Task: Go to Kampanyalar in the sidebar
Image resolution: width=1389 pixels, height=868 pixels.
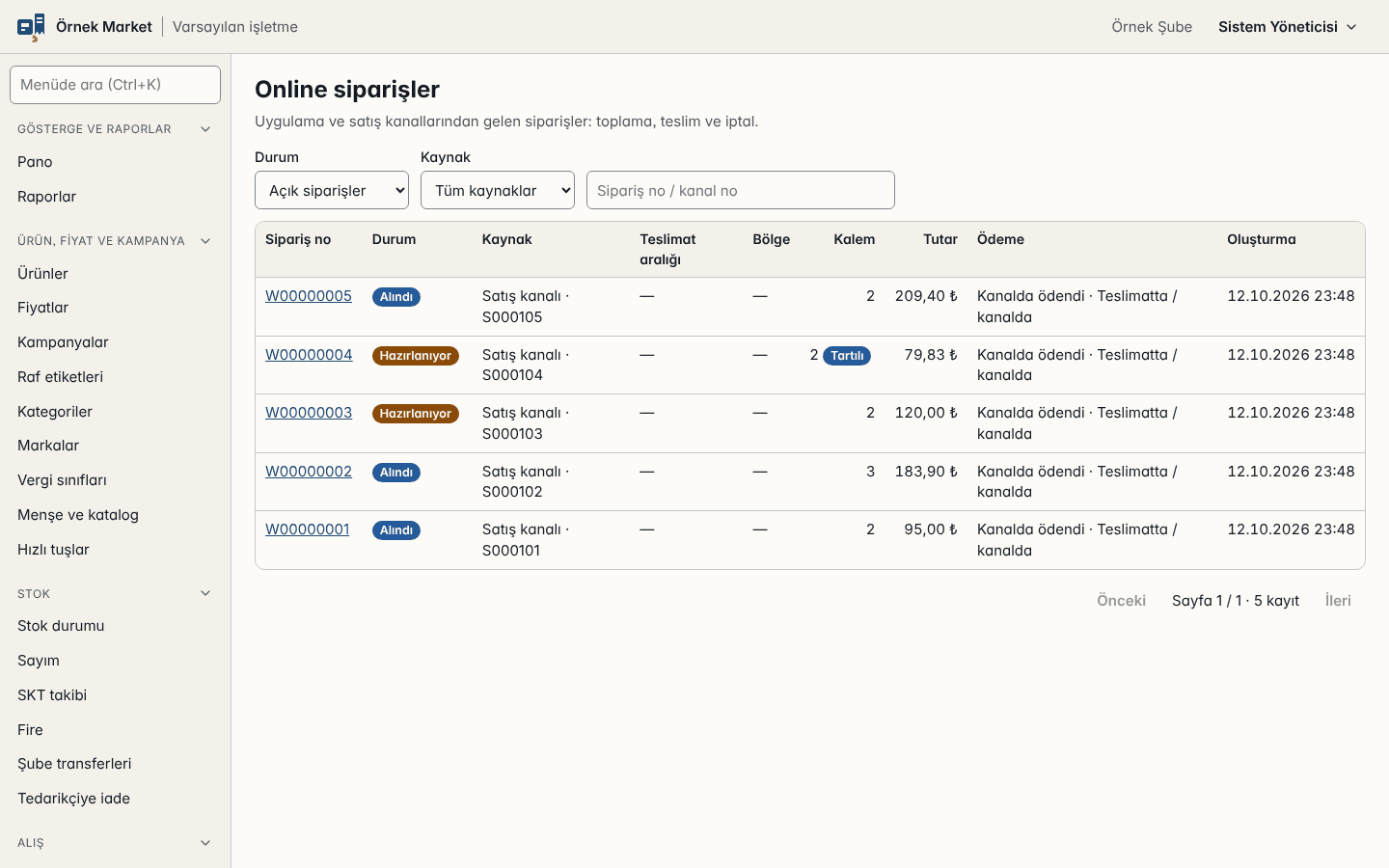Action: tap(63, 342)
